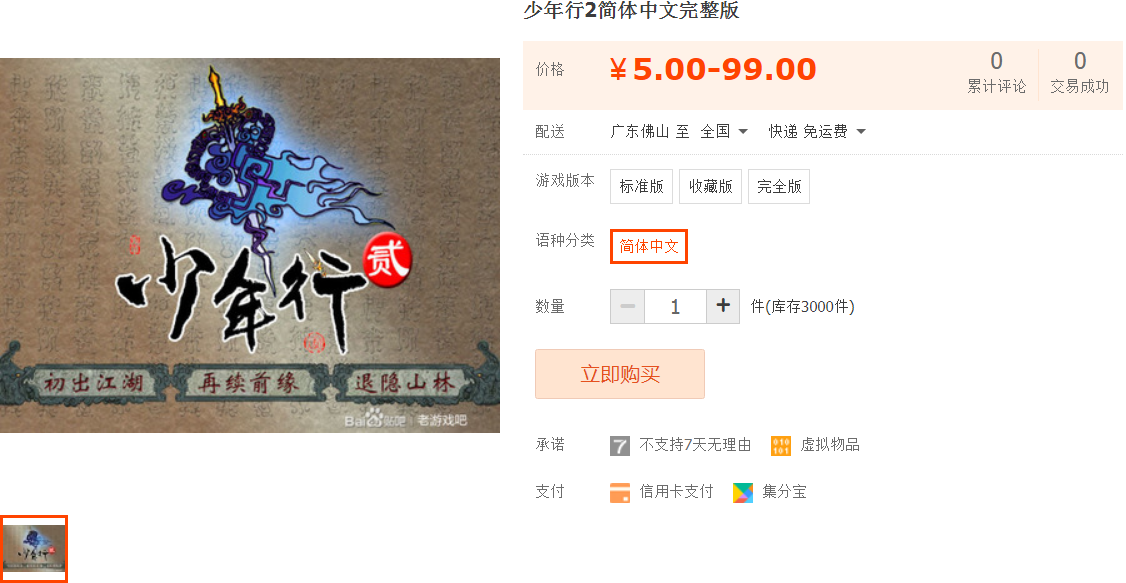The image size is (1126, 583).
Task: Click the virtual item orange icon
Action: click(781, 446)
